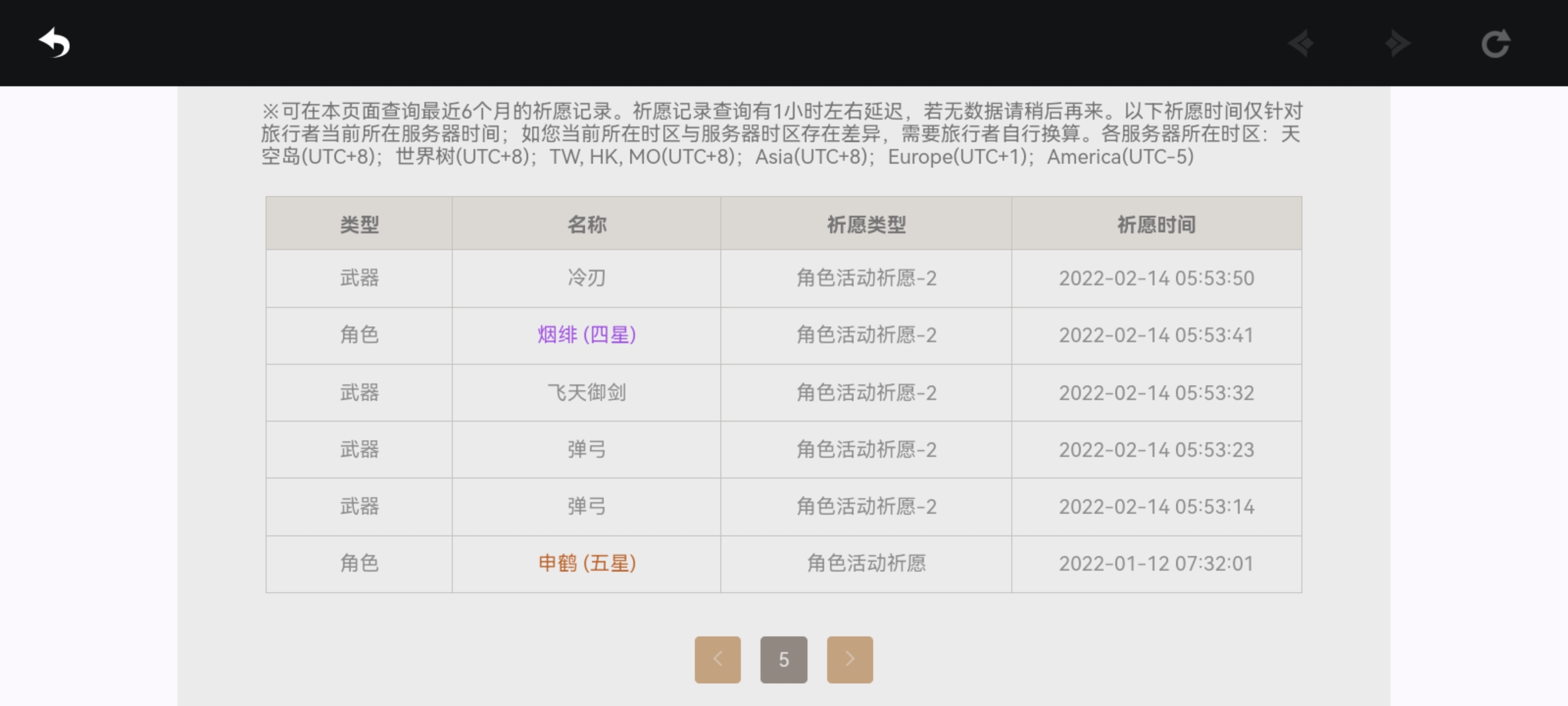Click the browser forward navigation icon
Screen dimensions: 1568x706
pyautogui.click(x=1397, y=44)
